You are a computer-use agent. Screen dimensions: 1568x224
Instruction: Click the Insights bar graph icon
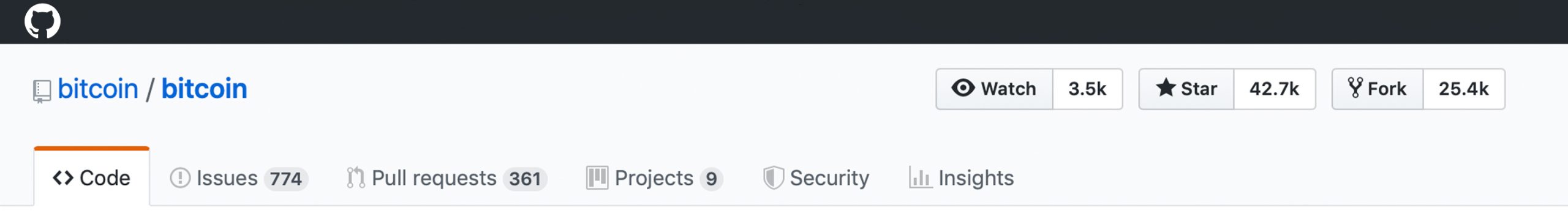point(920,178)
